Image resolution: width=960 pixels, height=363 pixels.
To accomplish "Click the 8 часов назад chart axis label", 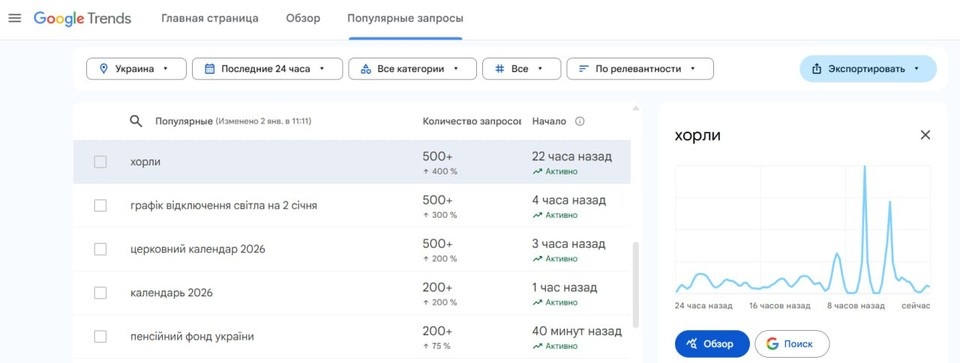I will pyautogui.click(x=855, y=305).
